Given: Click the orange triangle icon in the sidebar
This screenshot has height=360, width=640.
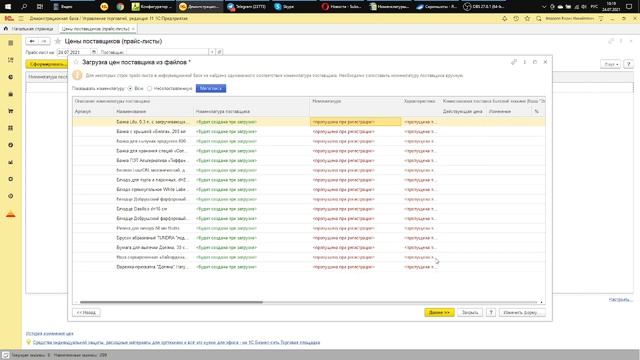Looking at the screenshot, I should click(11, 214).
